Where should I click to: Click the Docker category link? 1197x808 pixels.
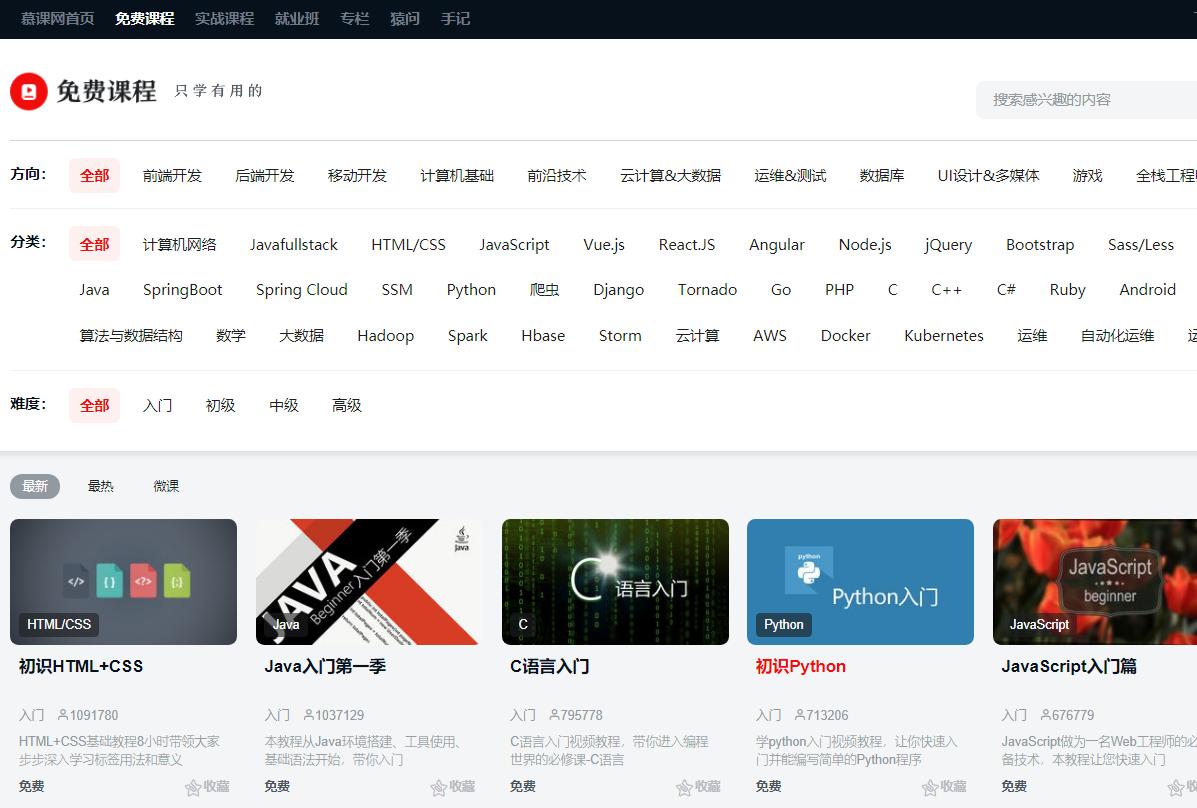tap(845, 335)
